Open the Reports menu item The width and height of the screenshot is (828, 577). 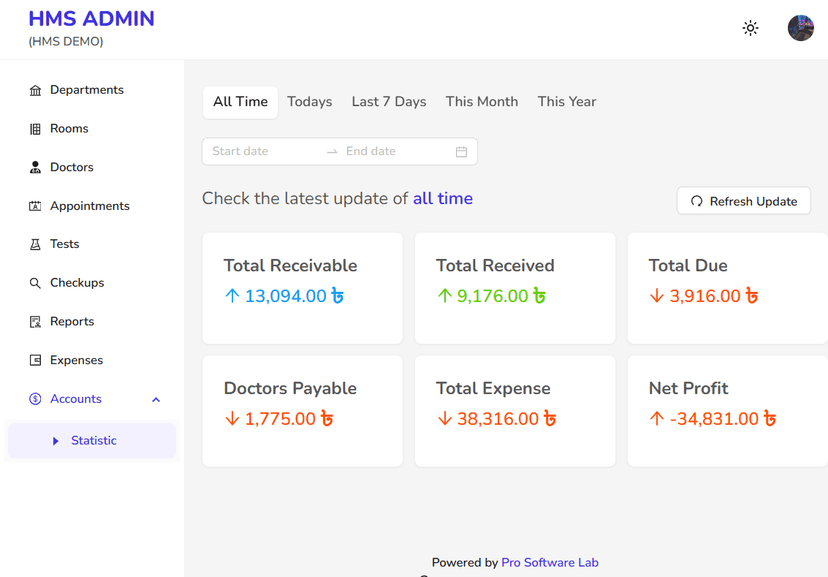(92, 321)
